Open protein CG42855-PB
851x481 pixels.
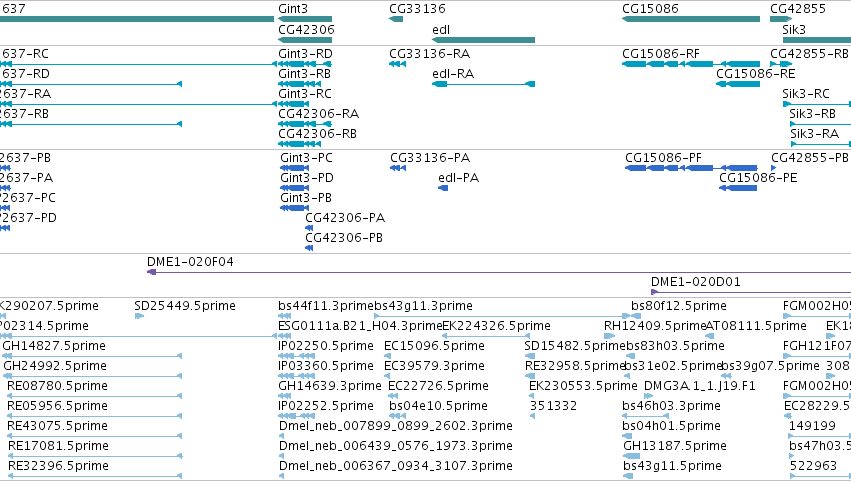[810, 158]
